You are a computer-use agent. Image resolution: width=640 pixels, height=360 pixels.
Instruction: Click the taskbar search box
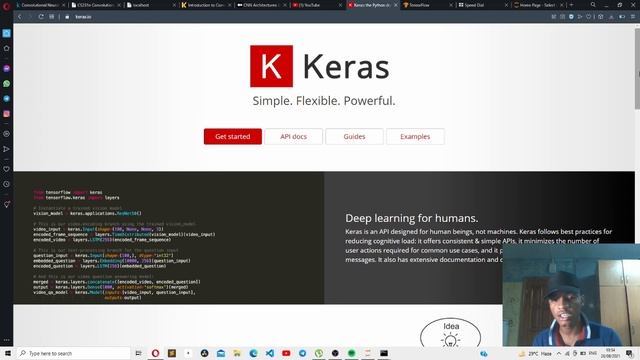pos(73,353)
